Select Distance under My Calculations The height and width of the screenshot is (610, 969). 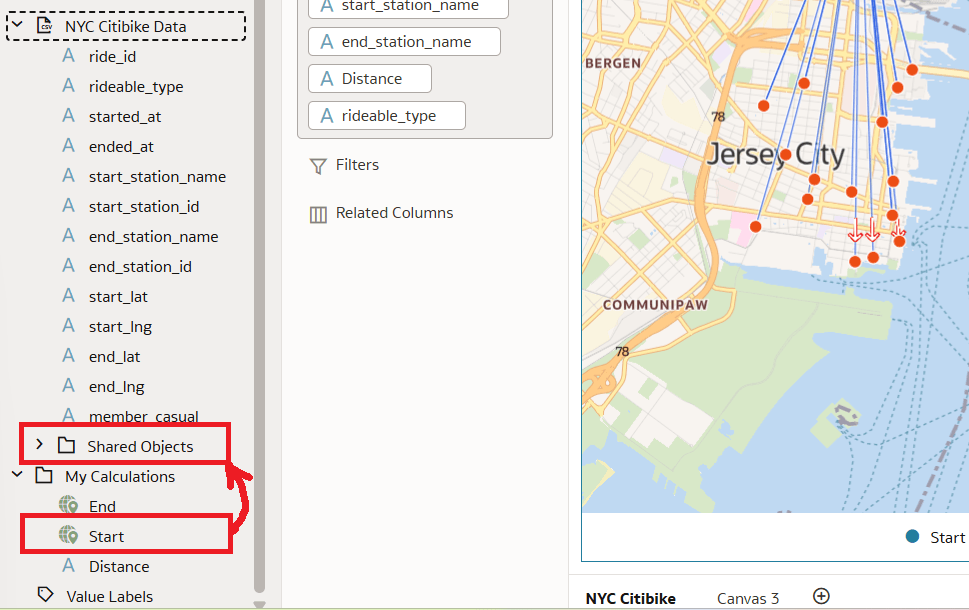point(119,567)
